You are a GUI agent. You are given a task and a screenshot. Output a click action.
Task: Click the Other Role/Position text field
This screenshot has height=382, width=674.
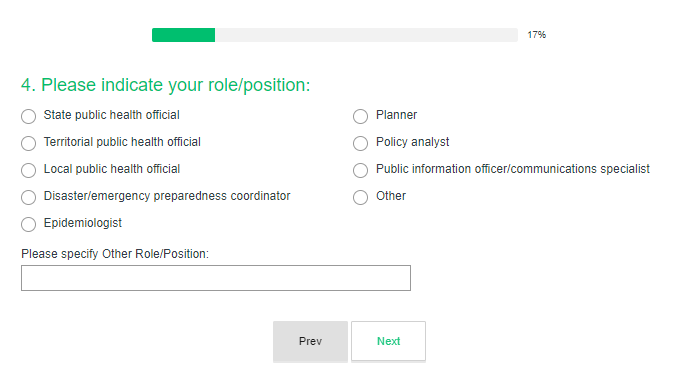(216, 278)
